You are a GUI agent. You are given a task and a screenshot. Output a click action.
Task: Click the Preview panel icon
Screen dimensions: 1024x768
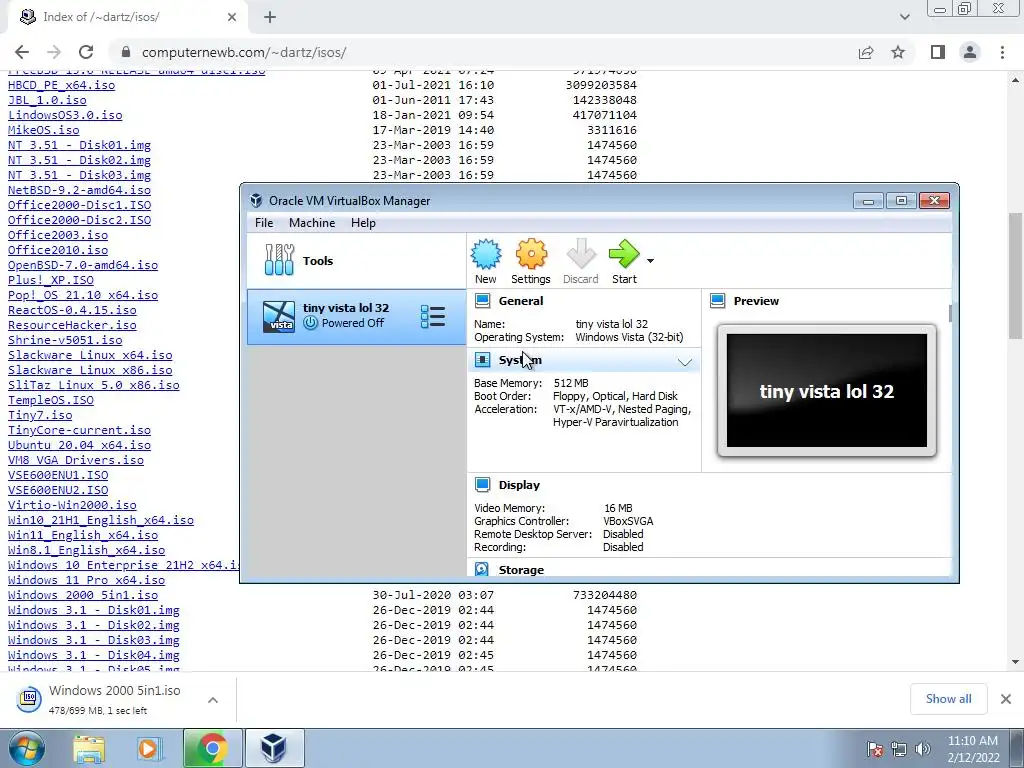(x=718, y=301)
